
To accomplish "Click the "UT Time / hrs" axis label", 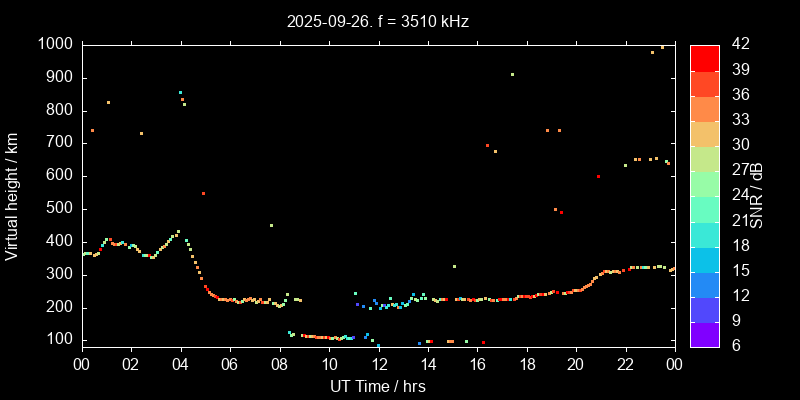I will [378, 386].
